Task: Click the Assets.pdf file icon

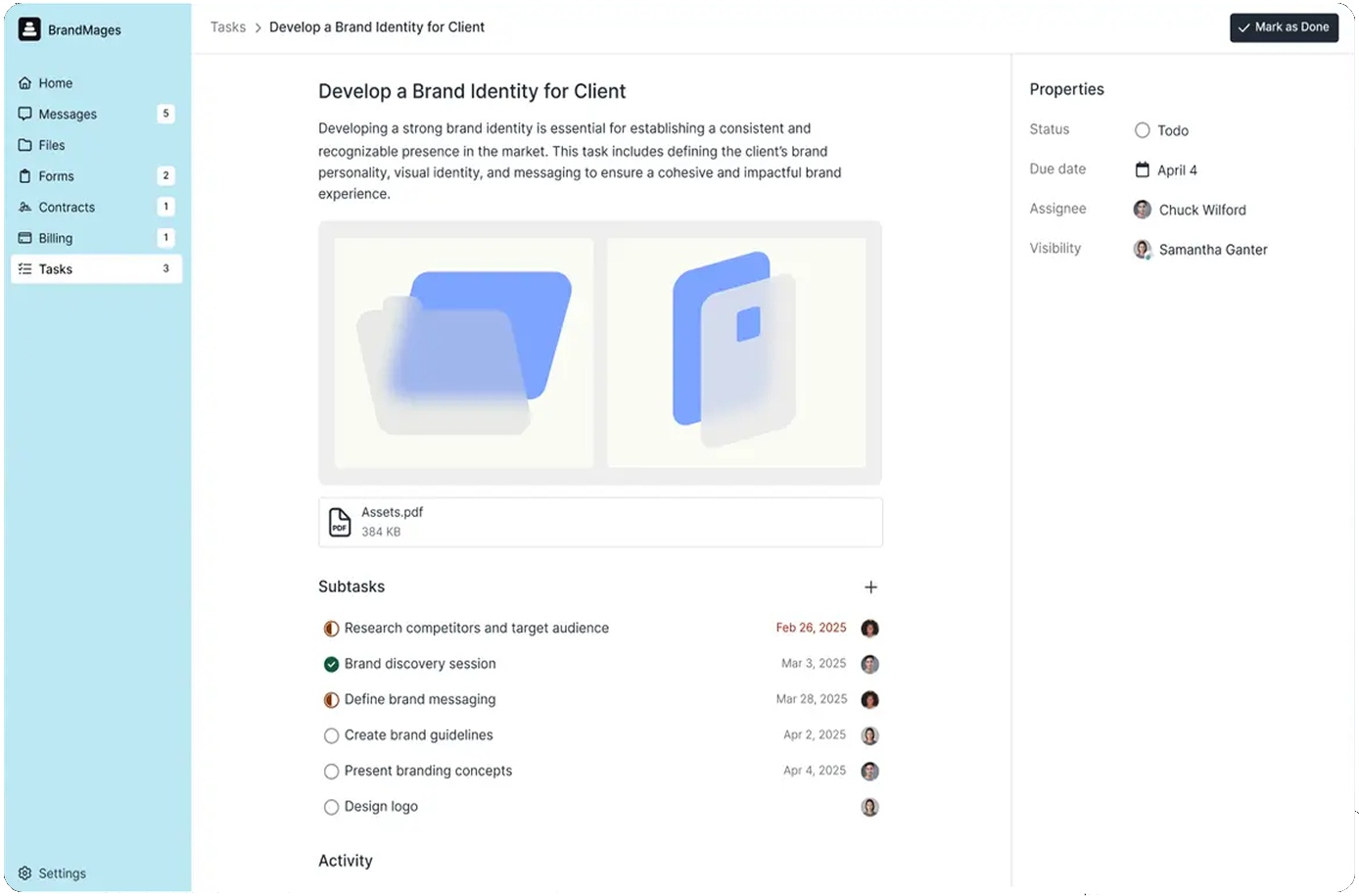Action: coord(340,522)
